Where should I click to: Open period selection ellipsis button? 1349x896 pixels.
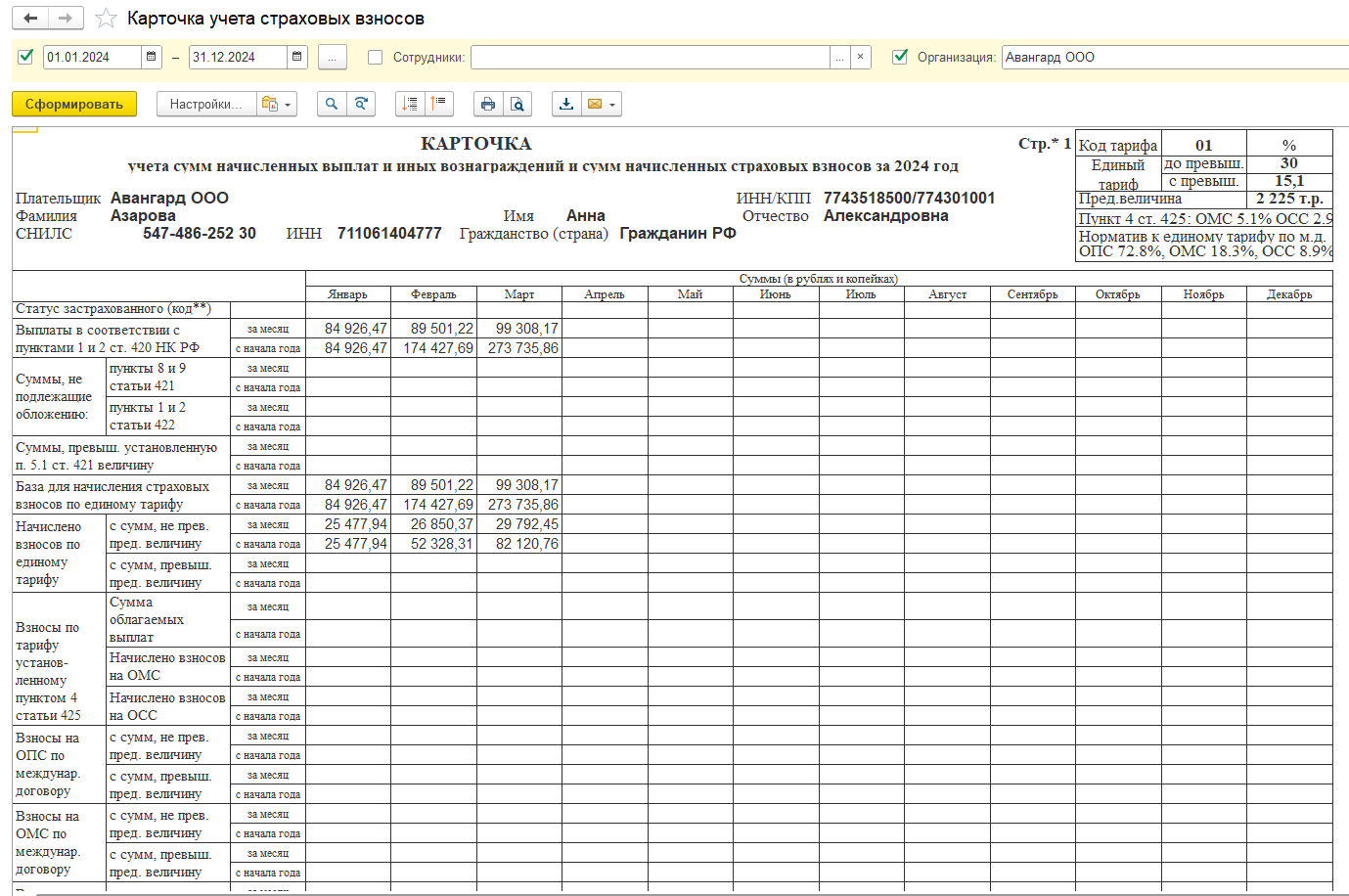tap(333, 57)
